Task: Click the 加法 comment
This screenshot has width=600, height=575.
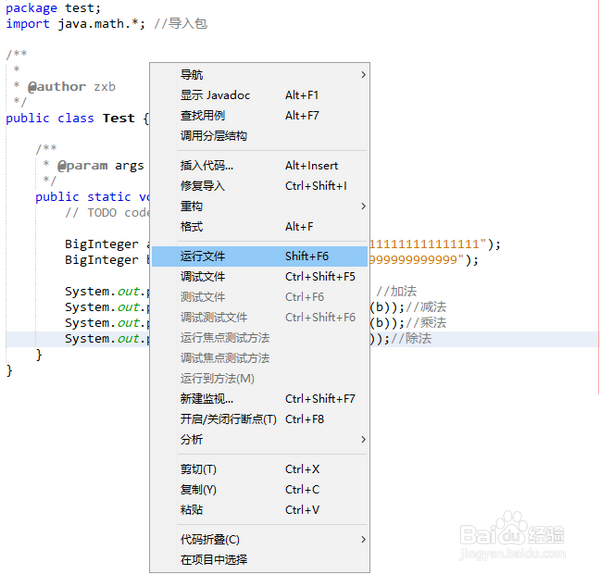Action: point(396,291)
